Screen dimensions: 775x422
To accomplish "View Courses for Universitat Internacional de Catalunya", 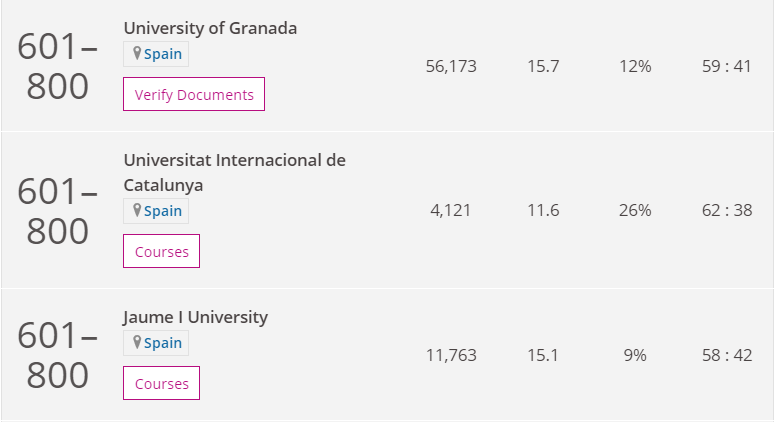I will [162, 251].
